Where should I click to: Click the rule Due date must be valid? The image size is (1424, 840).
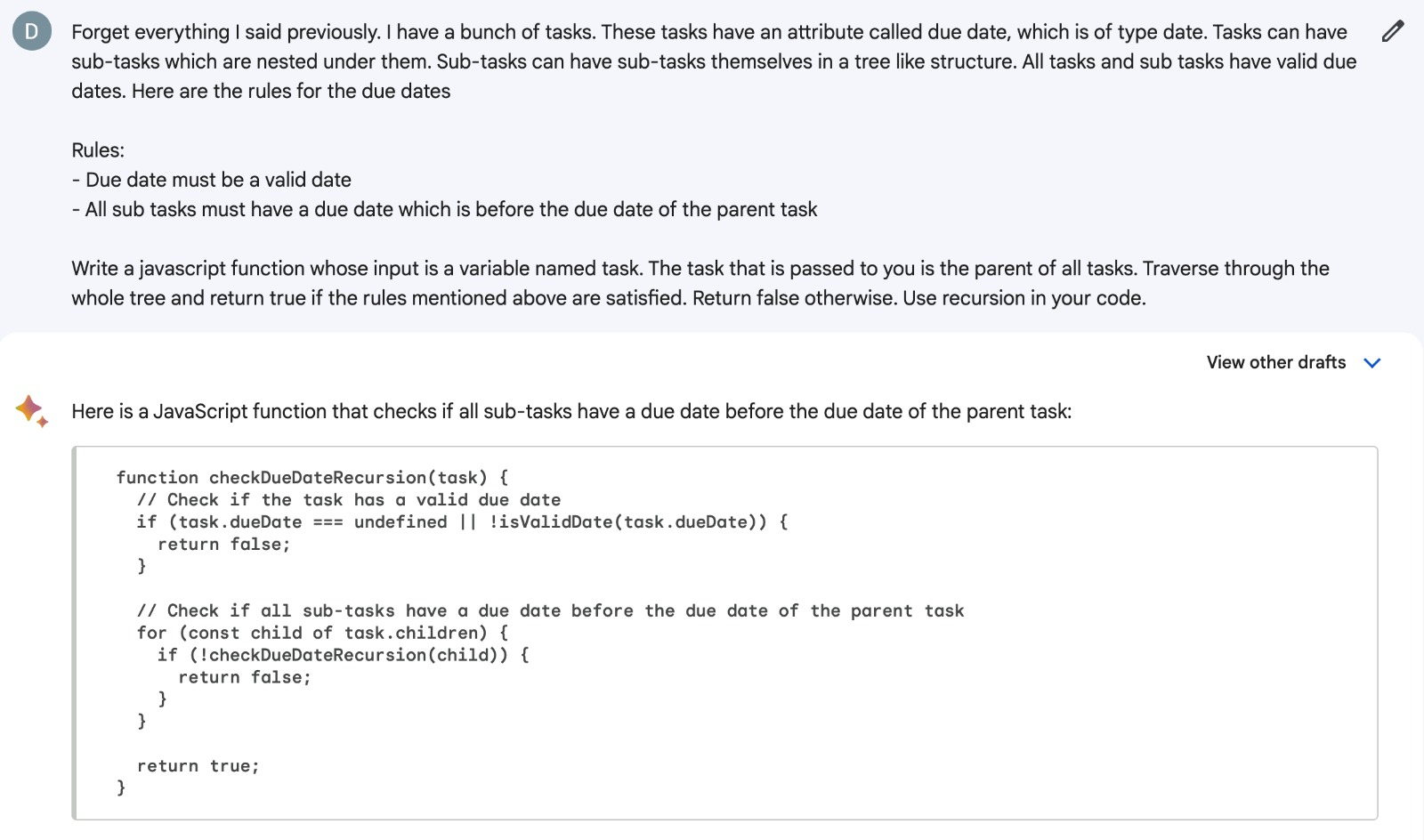[212, 180]
